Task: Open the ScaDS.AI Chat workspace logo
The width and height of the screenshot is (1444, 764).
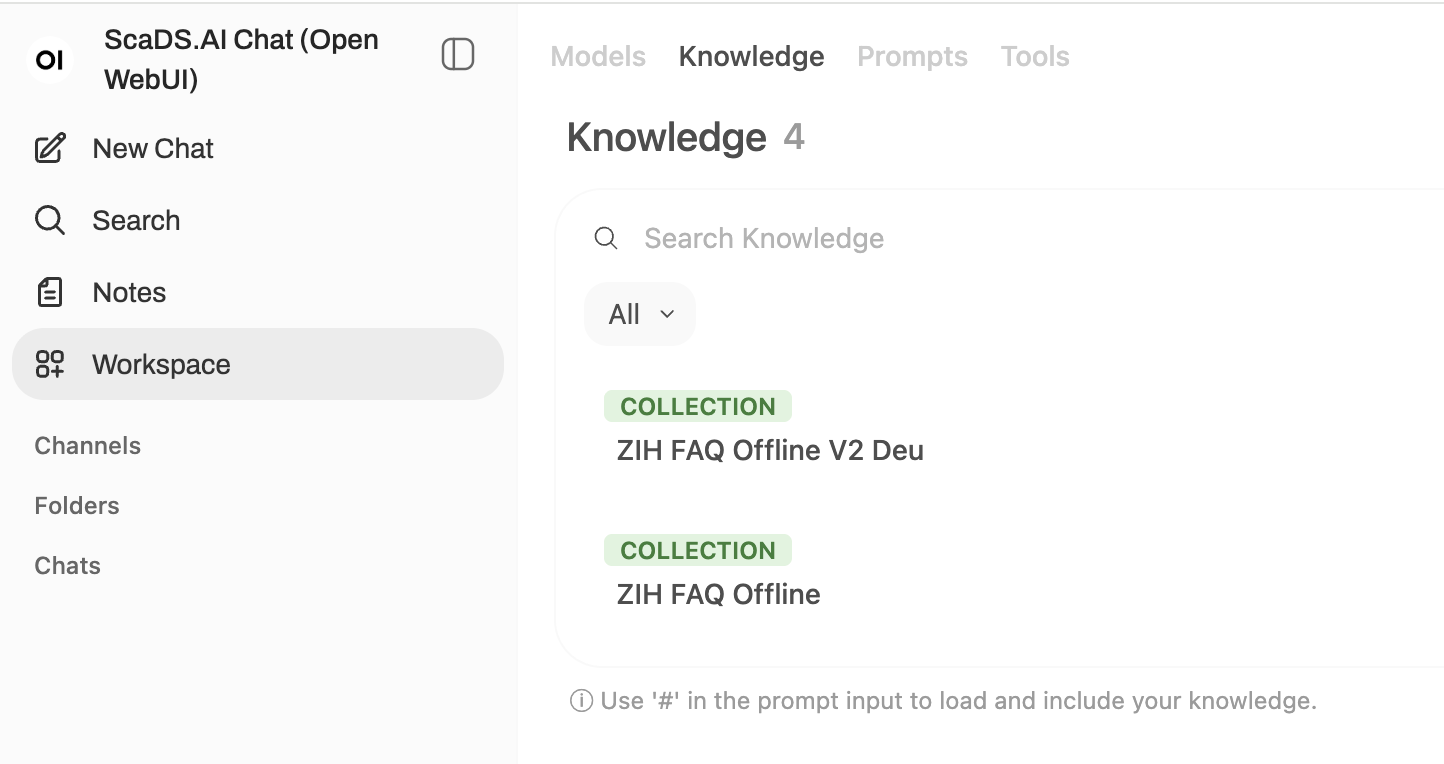Action: (x=50, y=60)
